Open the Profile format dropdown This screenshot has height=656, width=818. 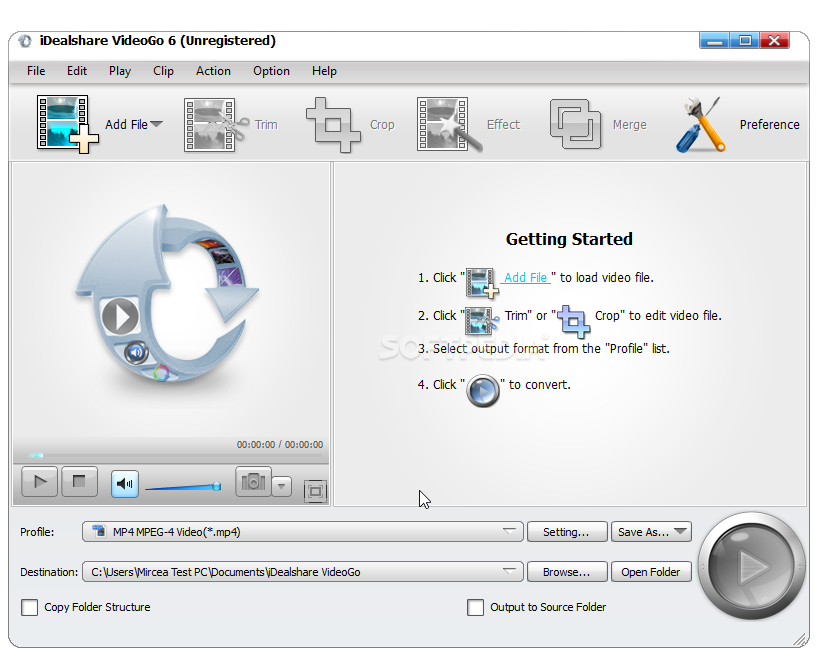coord(303,532)
